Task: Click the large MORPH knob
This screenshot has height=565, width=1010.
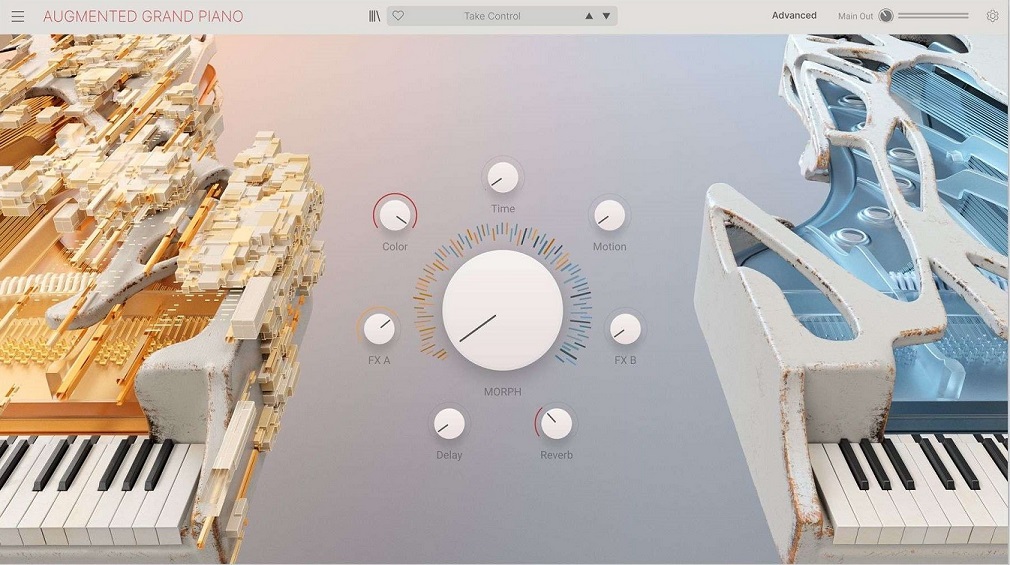Action: click(x=502, y=310)
